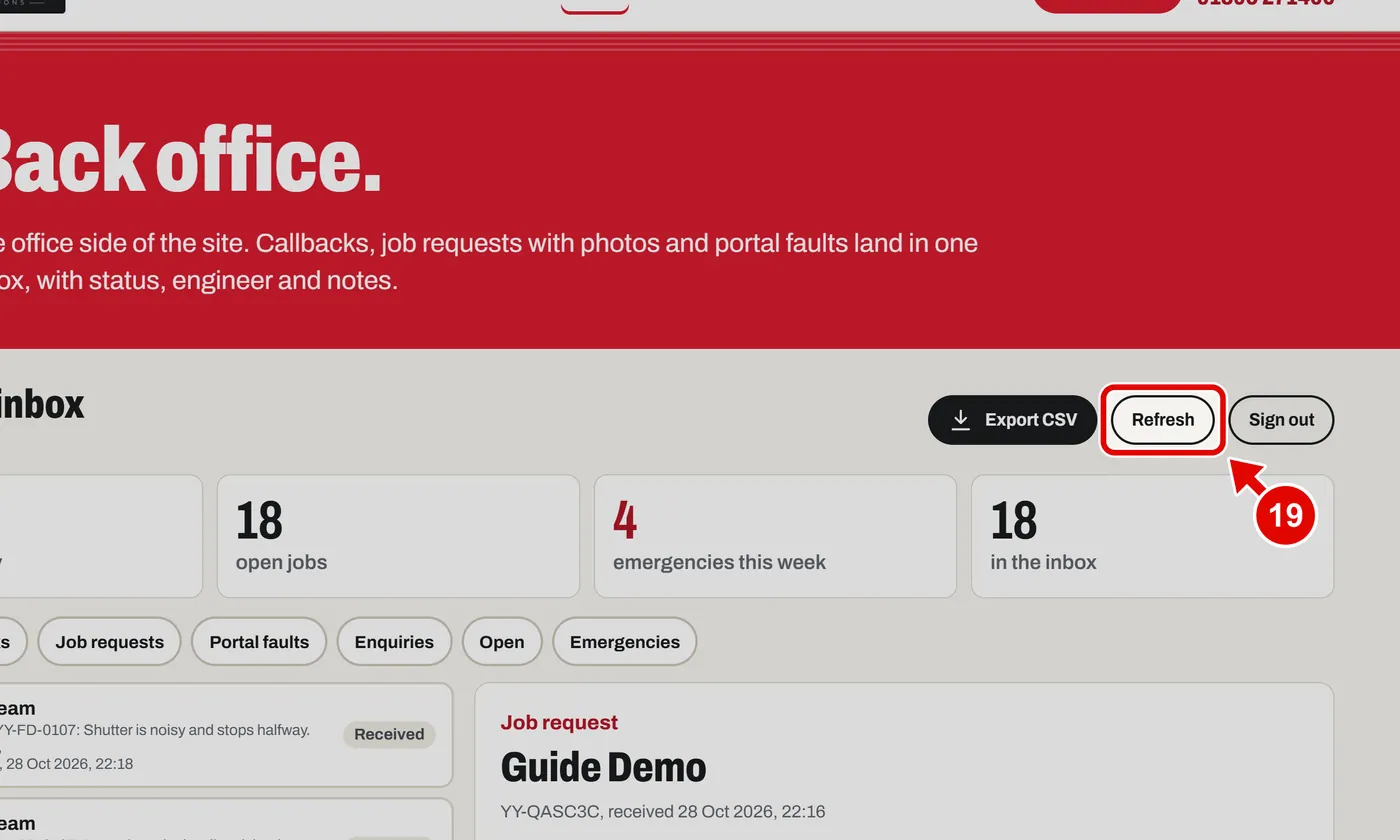Click the download icon in Export CSV
Image resolution: width=1400 pixels, height=840 pixels.
click(x=960, y=420)
